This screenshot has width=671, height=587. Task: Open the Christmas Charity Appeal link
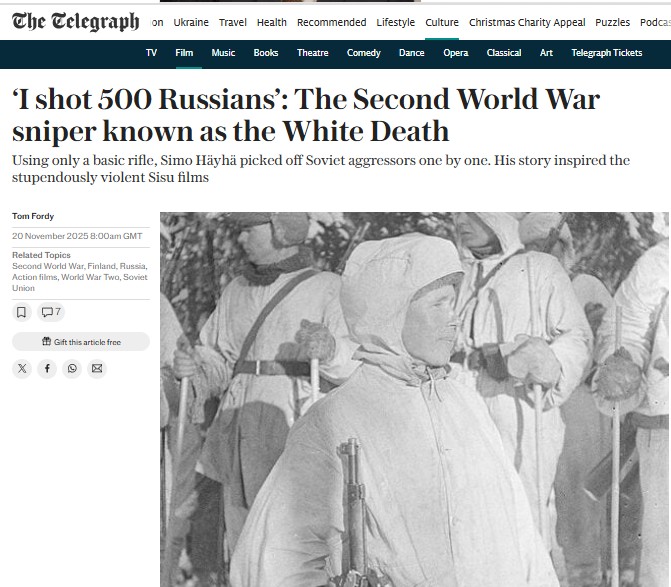coord(527,22)
